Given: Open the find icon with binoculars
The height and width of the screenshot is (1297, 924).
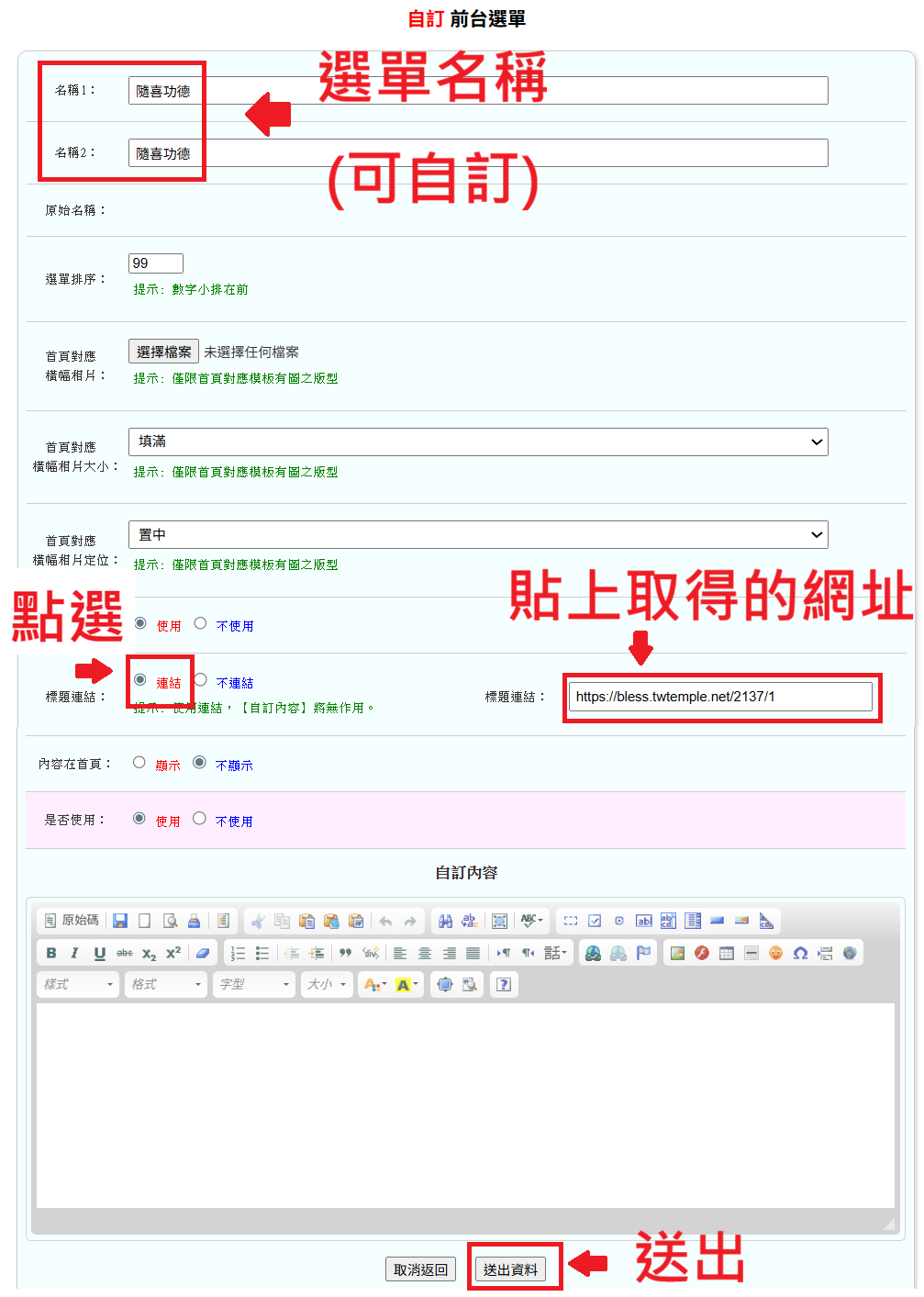Looking at the screenshot, I should click(x=445, y=921).
